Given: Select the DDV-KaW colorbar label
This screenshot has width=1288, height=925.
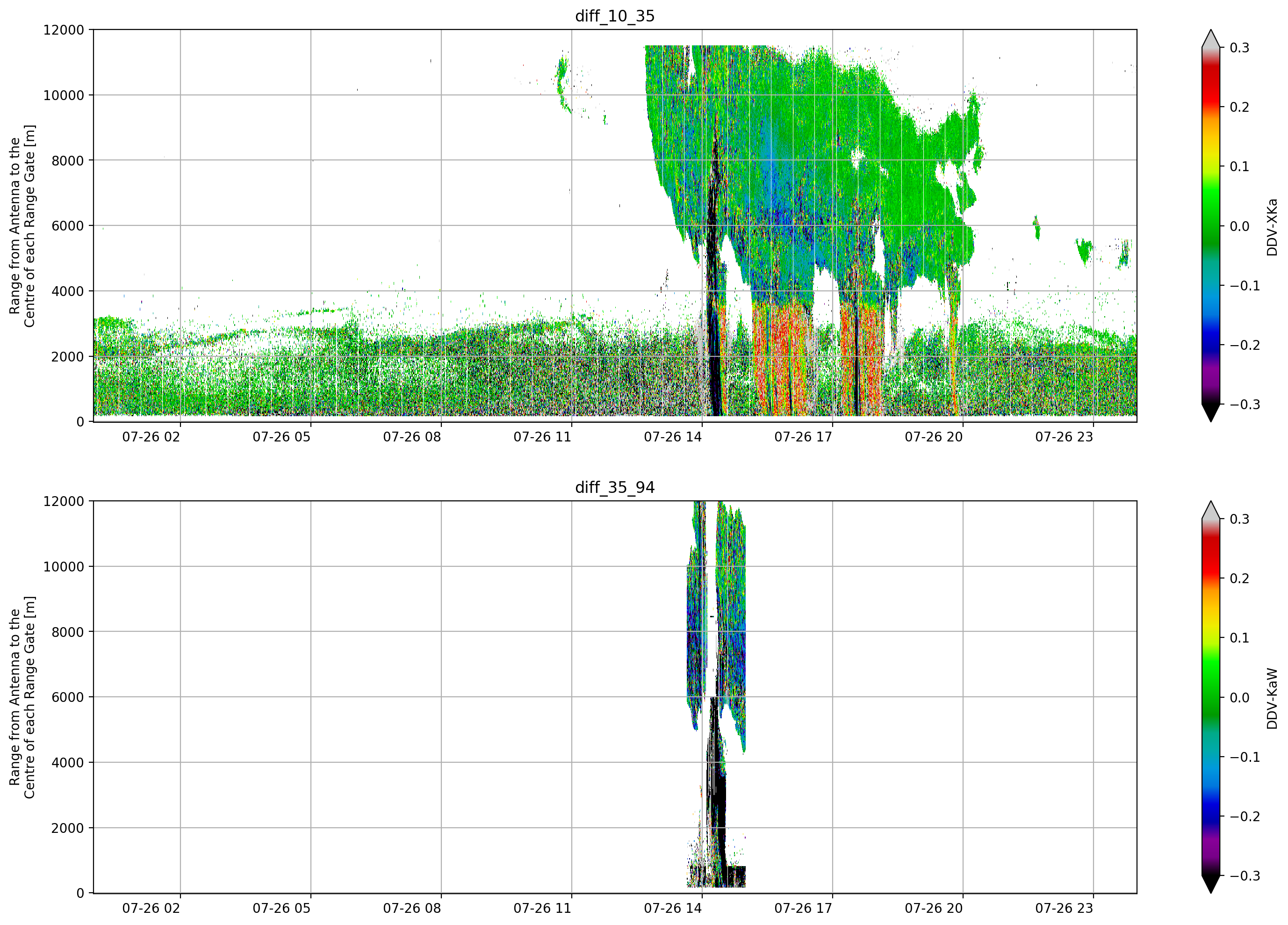Looking at the screenshot, I should tap(1272, 698).
